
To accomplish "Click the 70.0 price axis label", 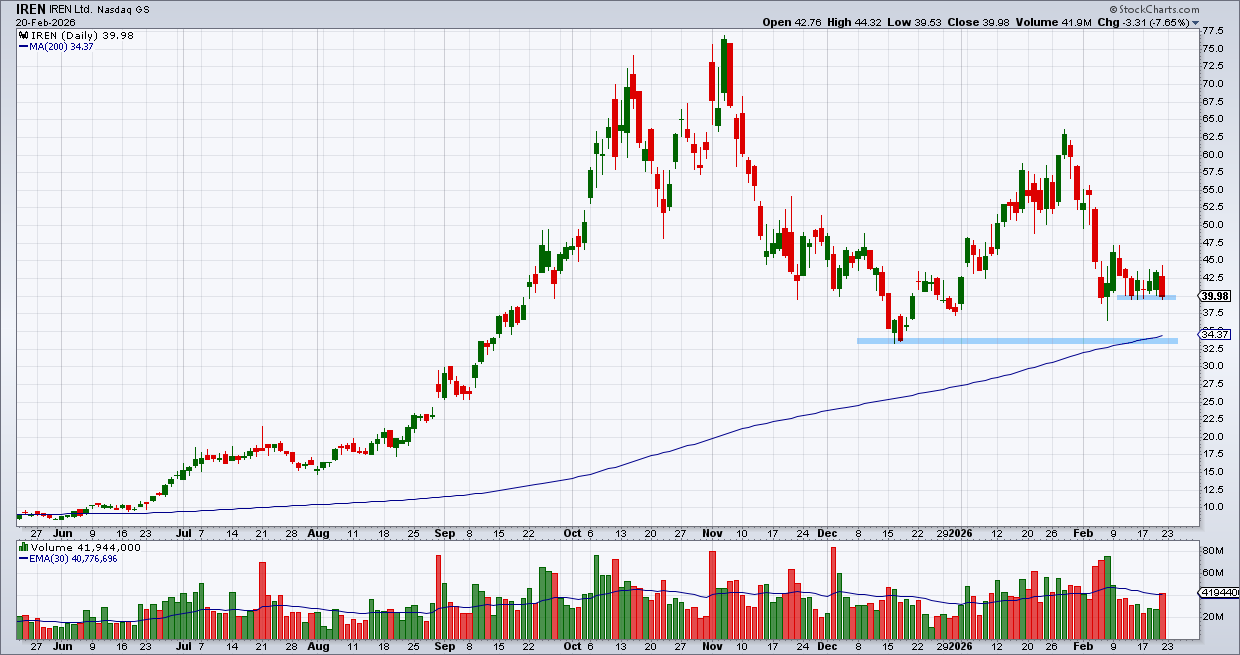I will pos(1214,84).
